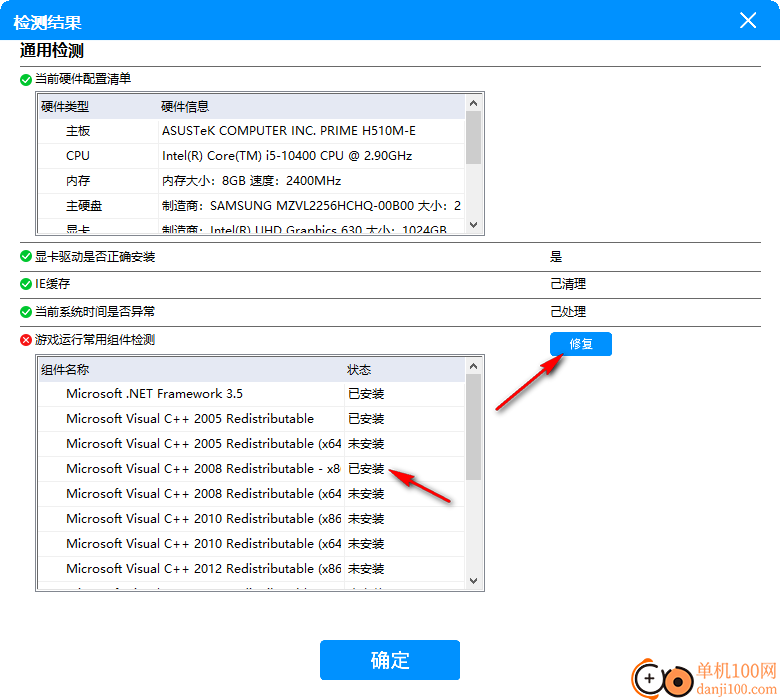The width and height of the screenshot is (780, 700).
Task: Click the hardware list scrollbar thumb
Action: click(x=473, y=137)
